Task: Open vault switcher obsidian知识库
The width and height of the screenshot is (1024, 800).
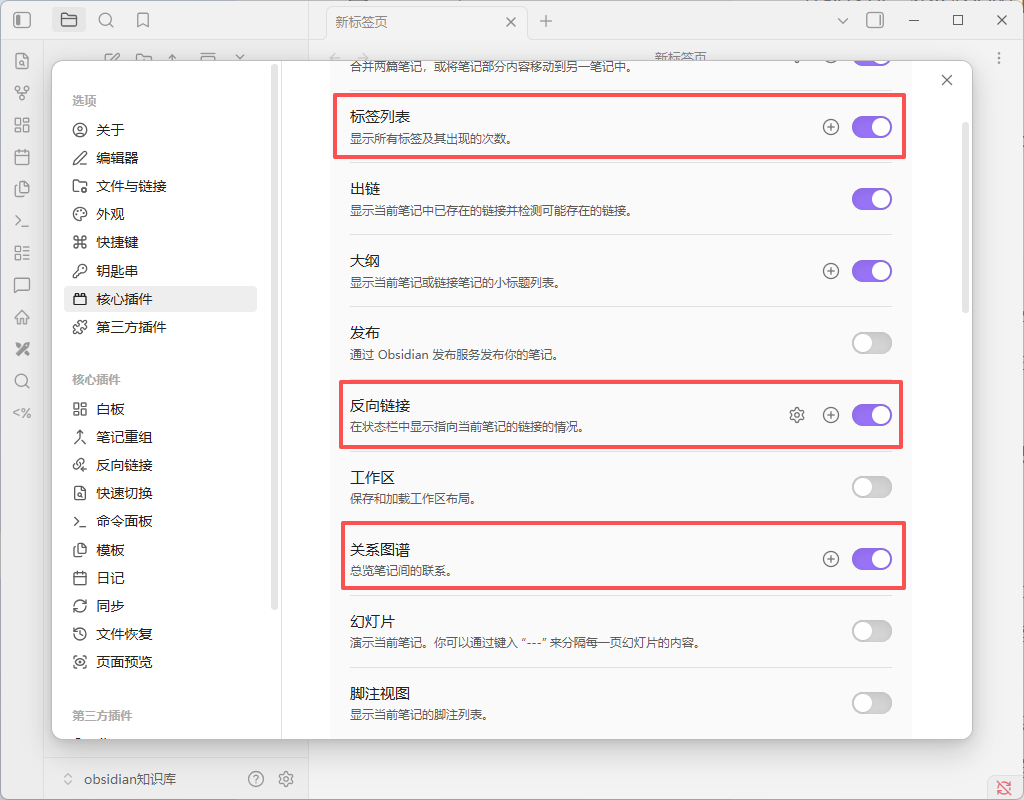Action: [121, 778]
